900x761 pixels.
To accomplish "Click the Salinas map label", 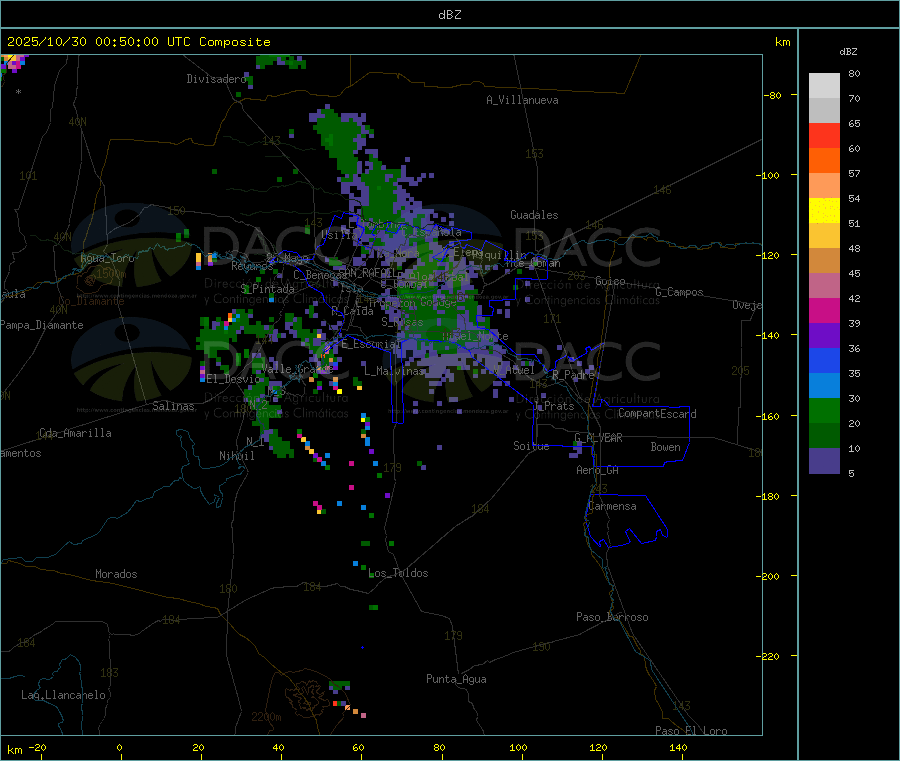I will (x=173, y=406).
